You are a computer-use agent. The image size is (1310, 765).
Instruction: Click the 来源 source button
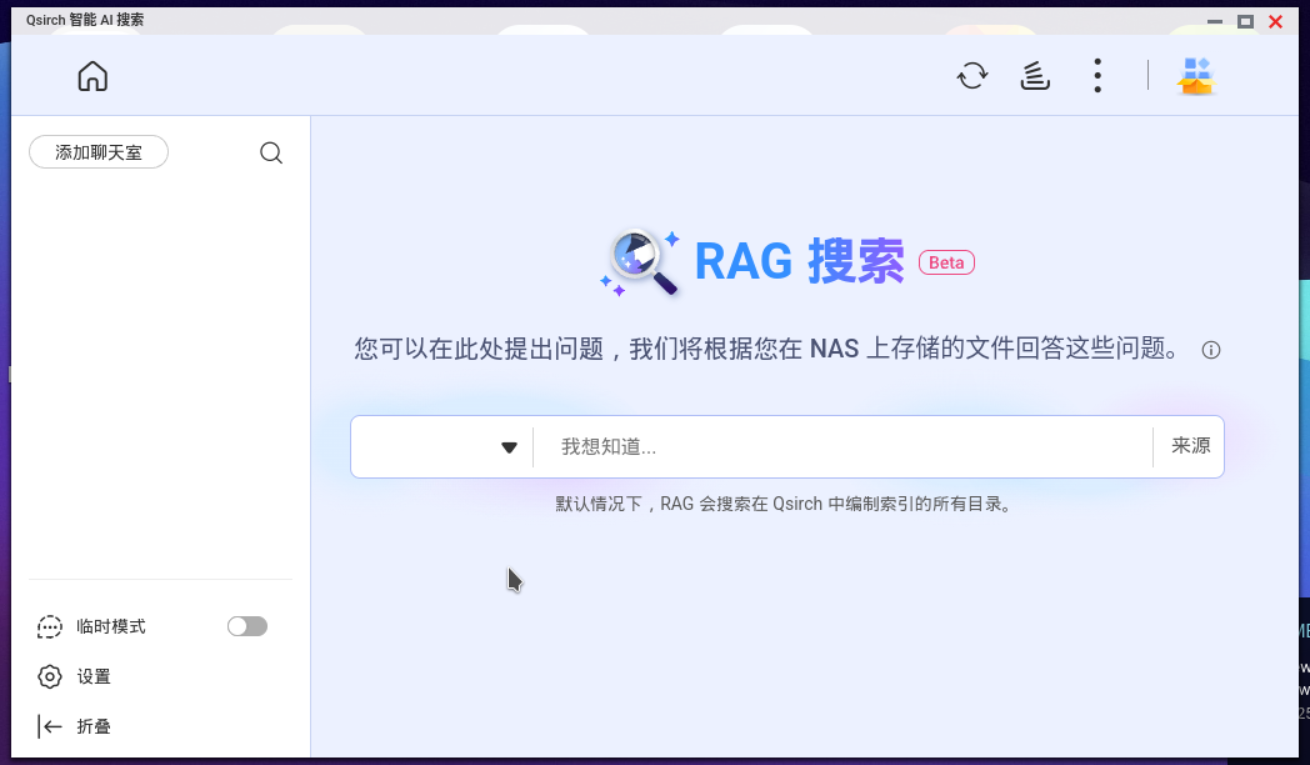pos(1190,446)
